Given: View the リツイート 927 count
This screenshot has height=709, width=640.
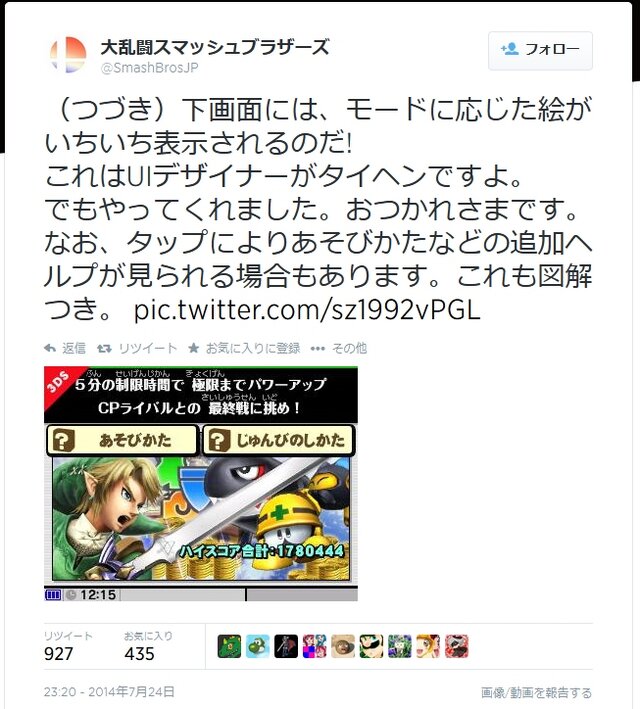Looking at the screenshot, I should click(68, 647).
